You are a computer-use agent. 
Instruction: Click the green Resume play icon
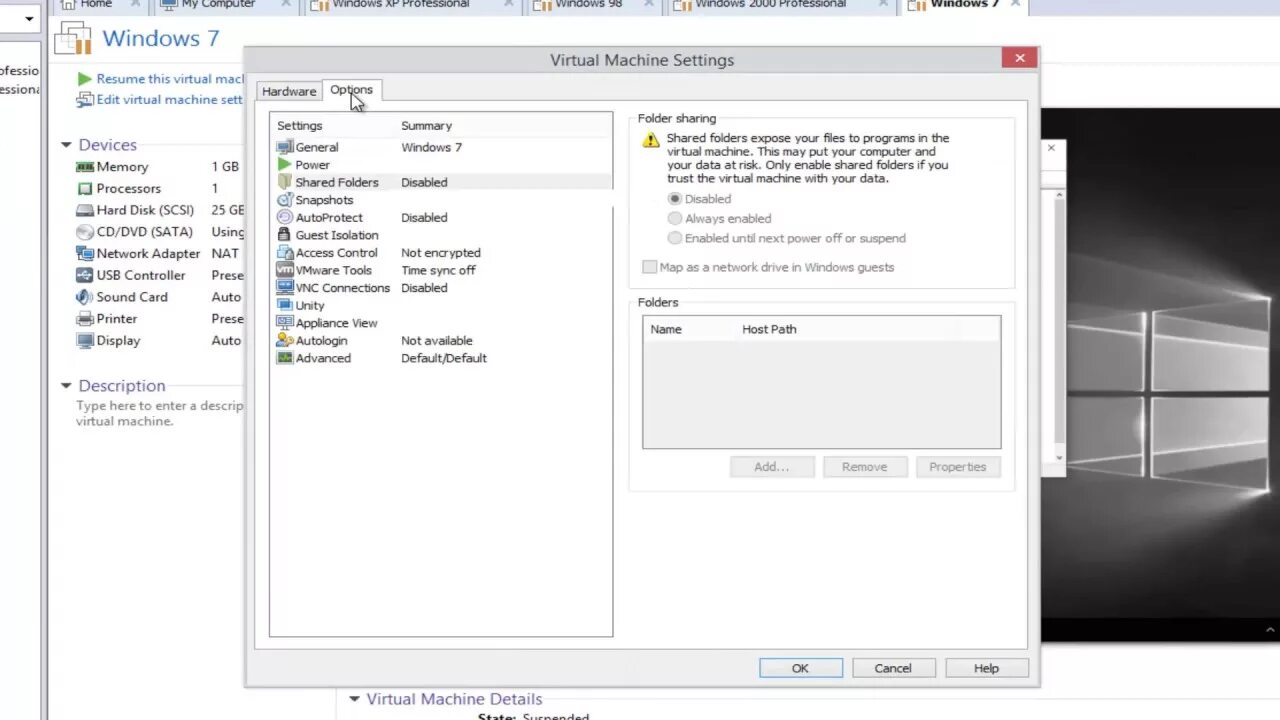[x=85, y=79]
